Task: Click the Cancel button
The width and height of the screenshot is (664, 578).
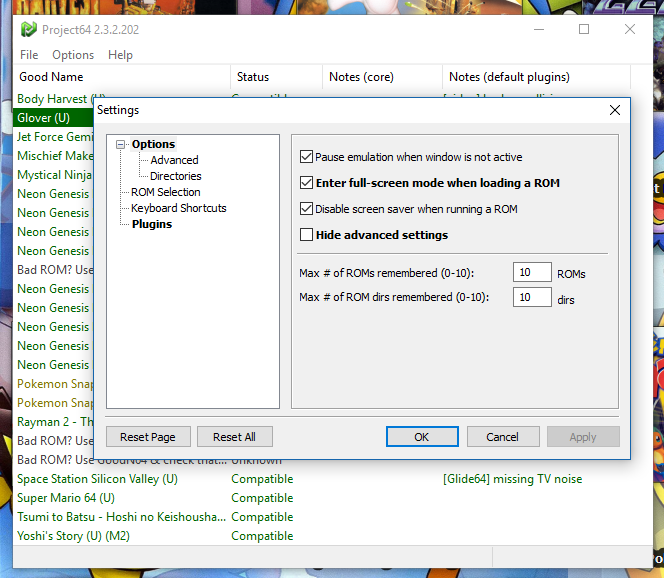Action: coord(503,437)
